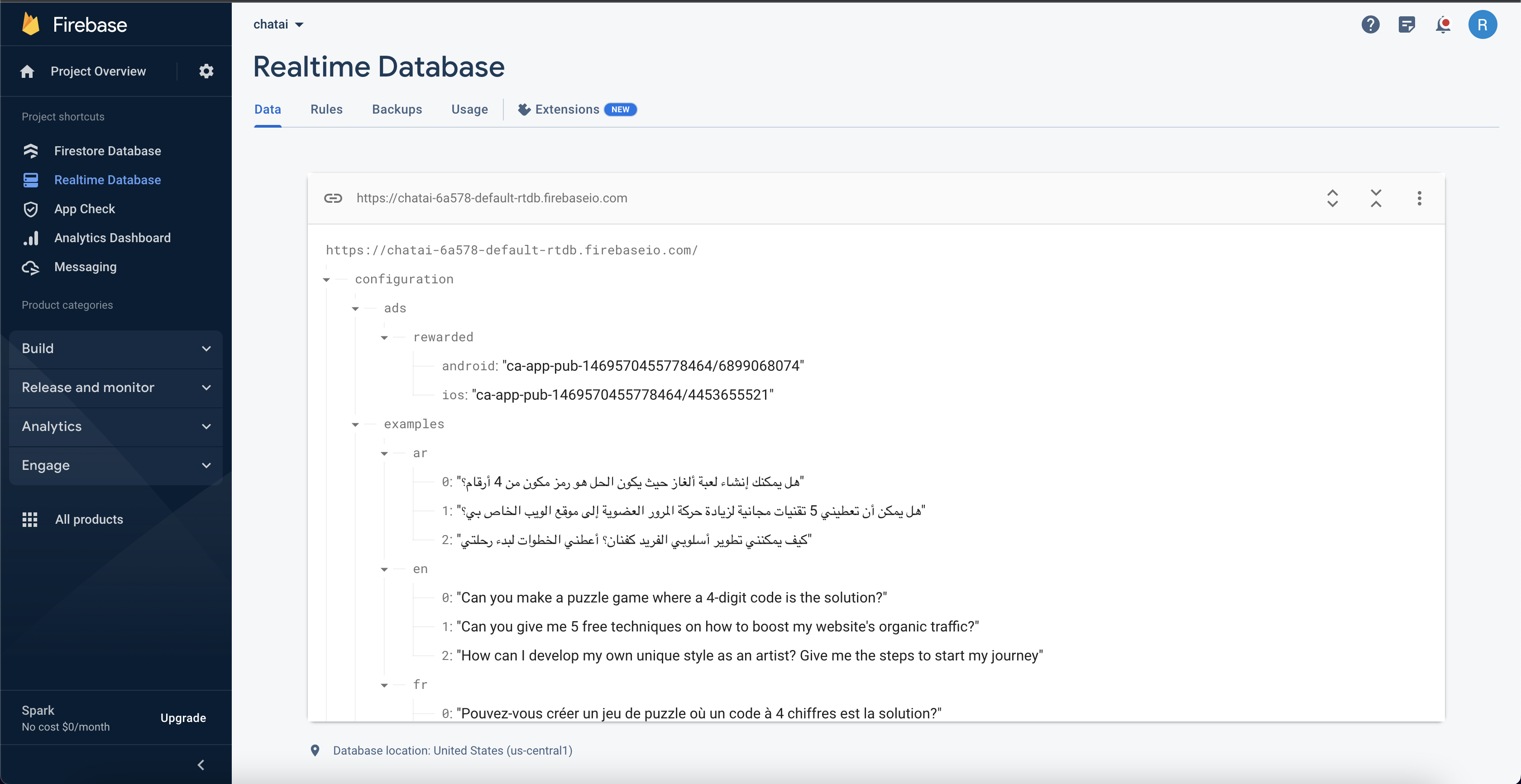Click the All products grid icon

[30, 520]
